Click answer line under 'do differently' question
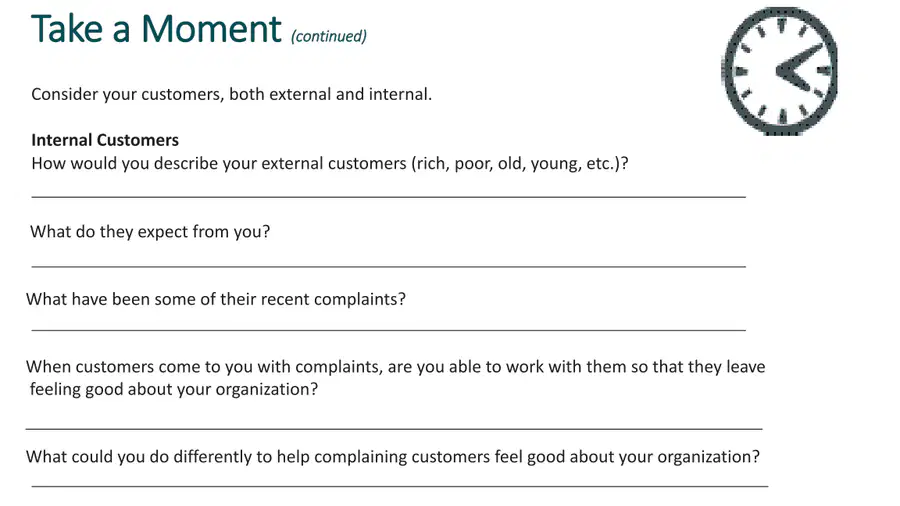Image resolution: width=900 pixels, height=506 pixels. (x=399, y=486)
